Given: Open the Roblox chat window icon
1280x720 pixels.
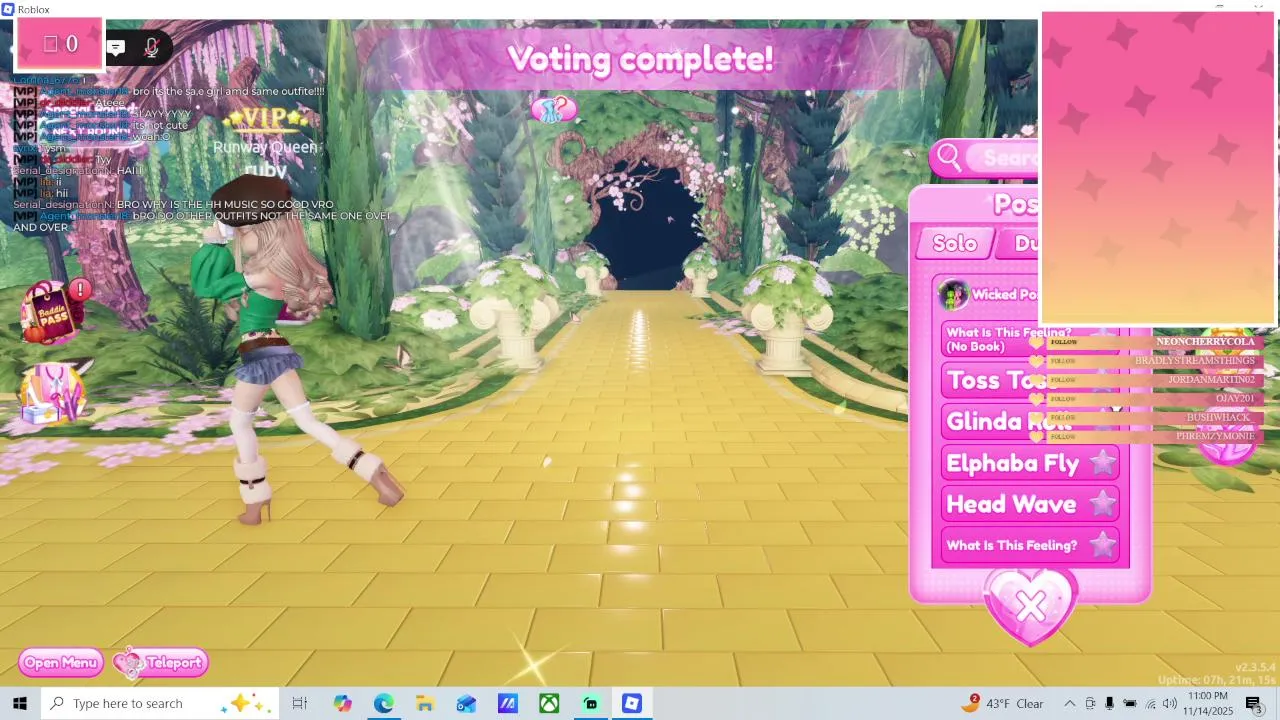Looking at the screenshot, I should (116, 47).
